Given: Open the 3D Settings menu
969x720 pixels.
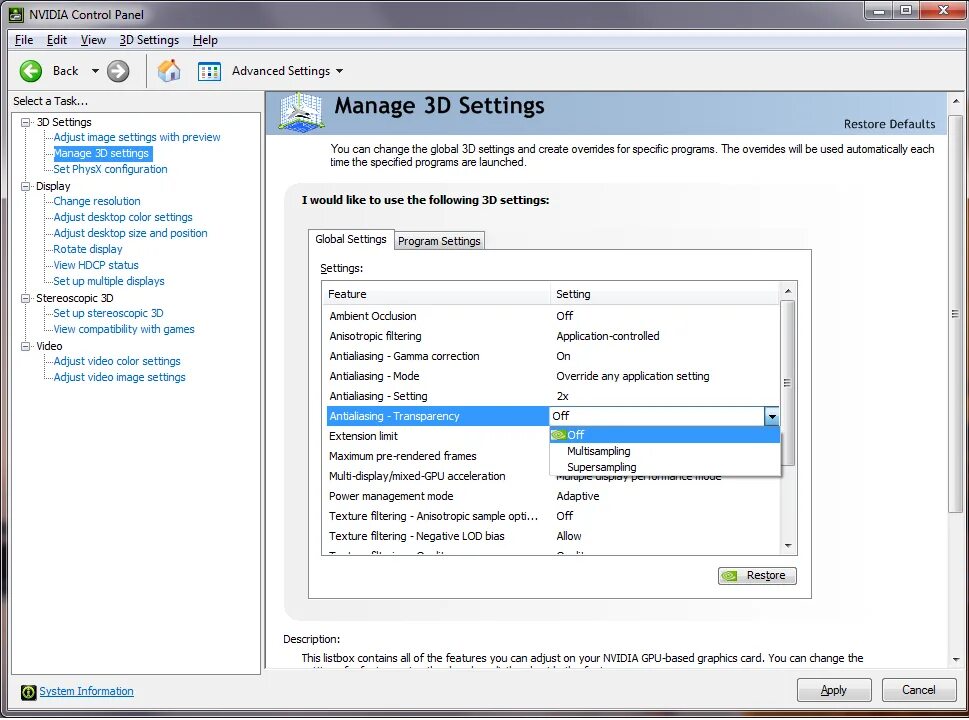Looking at the screenshot, I should point(149,40).
